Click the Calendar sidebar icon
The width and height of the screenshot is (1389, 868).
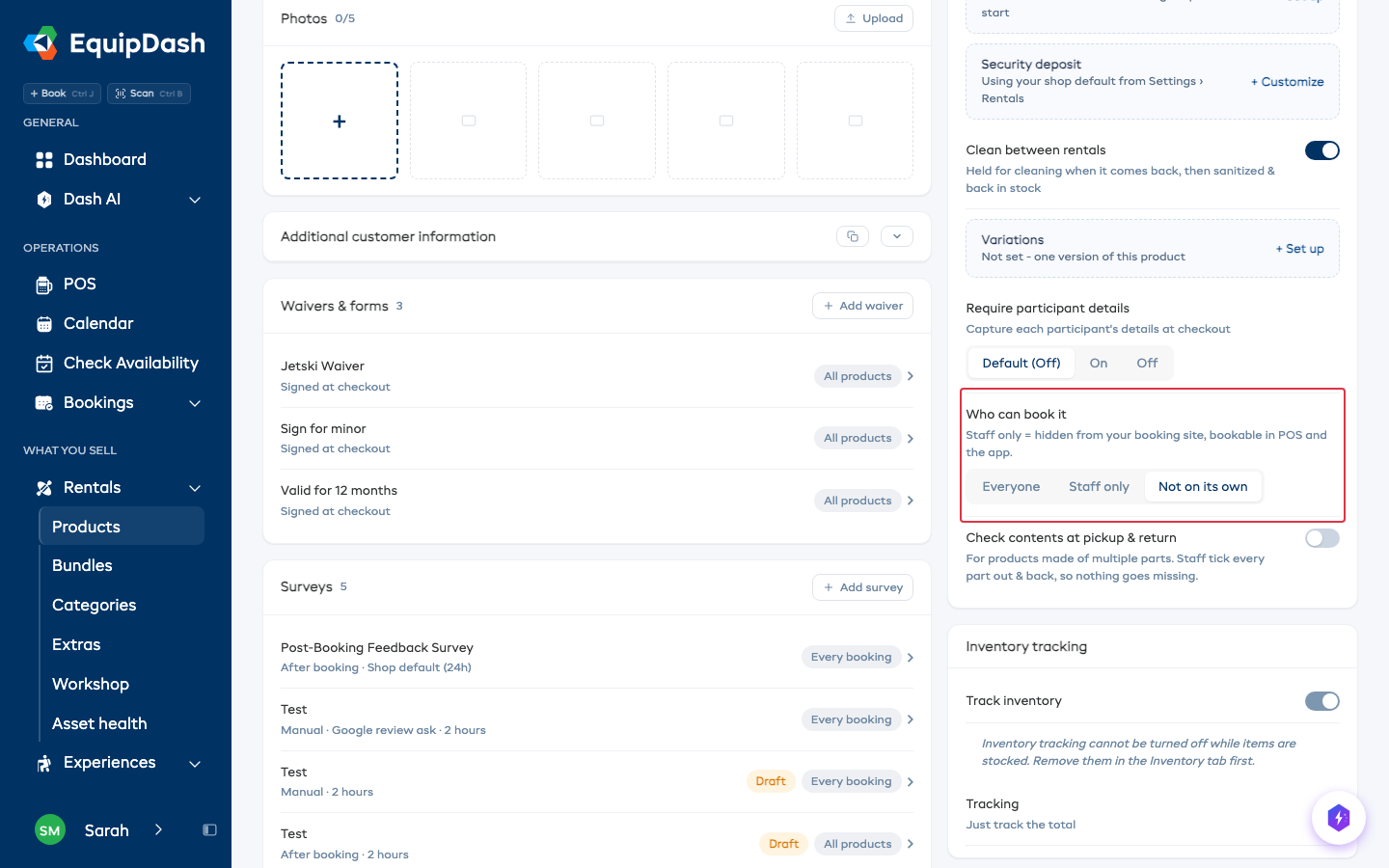(x=44, y=324)
